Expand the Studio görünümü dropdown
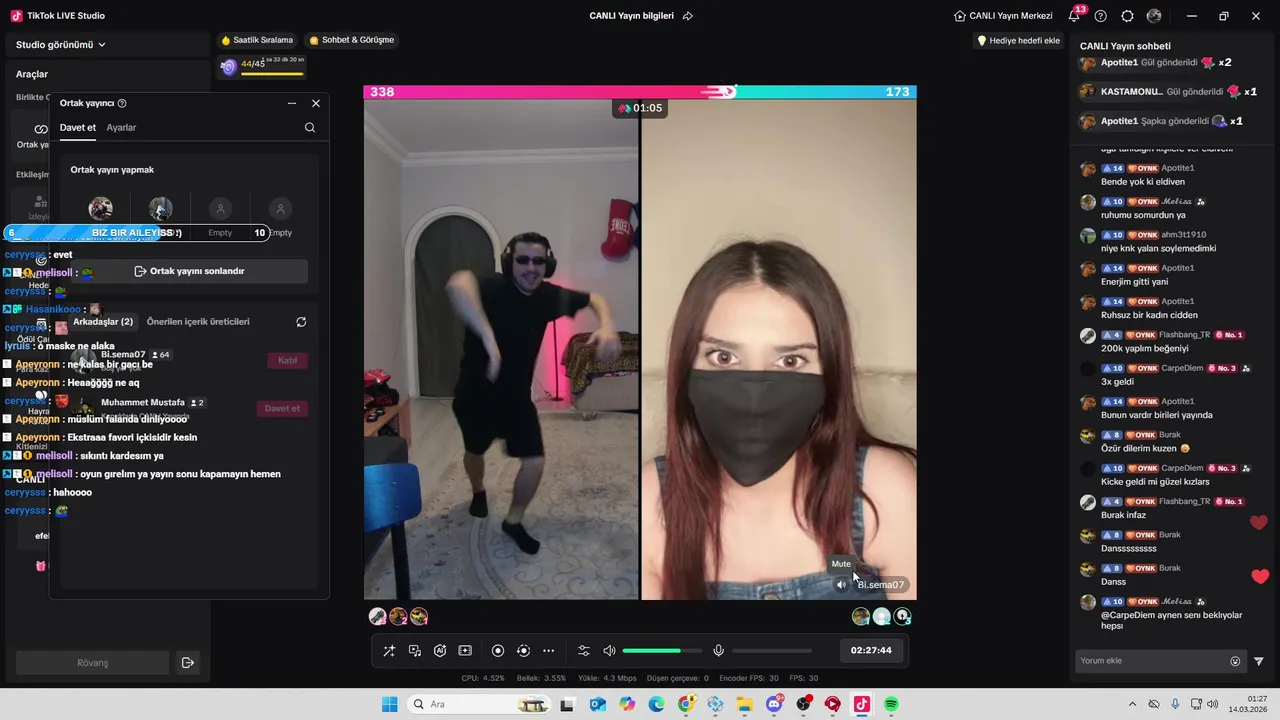The width and height of the screenshot is (1280, 720). [61, 45]
